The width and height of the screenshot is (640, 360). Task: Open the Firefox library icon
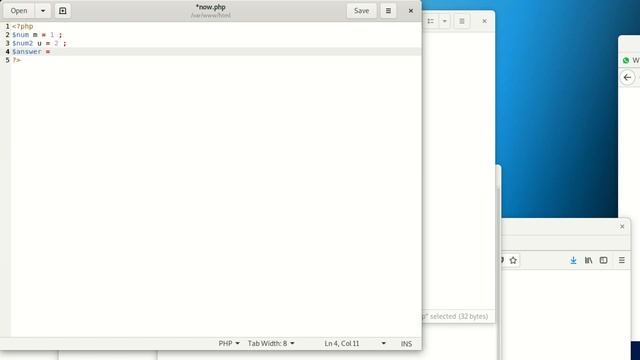click(x=588, y=260)
